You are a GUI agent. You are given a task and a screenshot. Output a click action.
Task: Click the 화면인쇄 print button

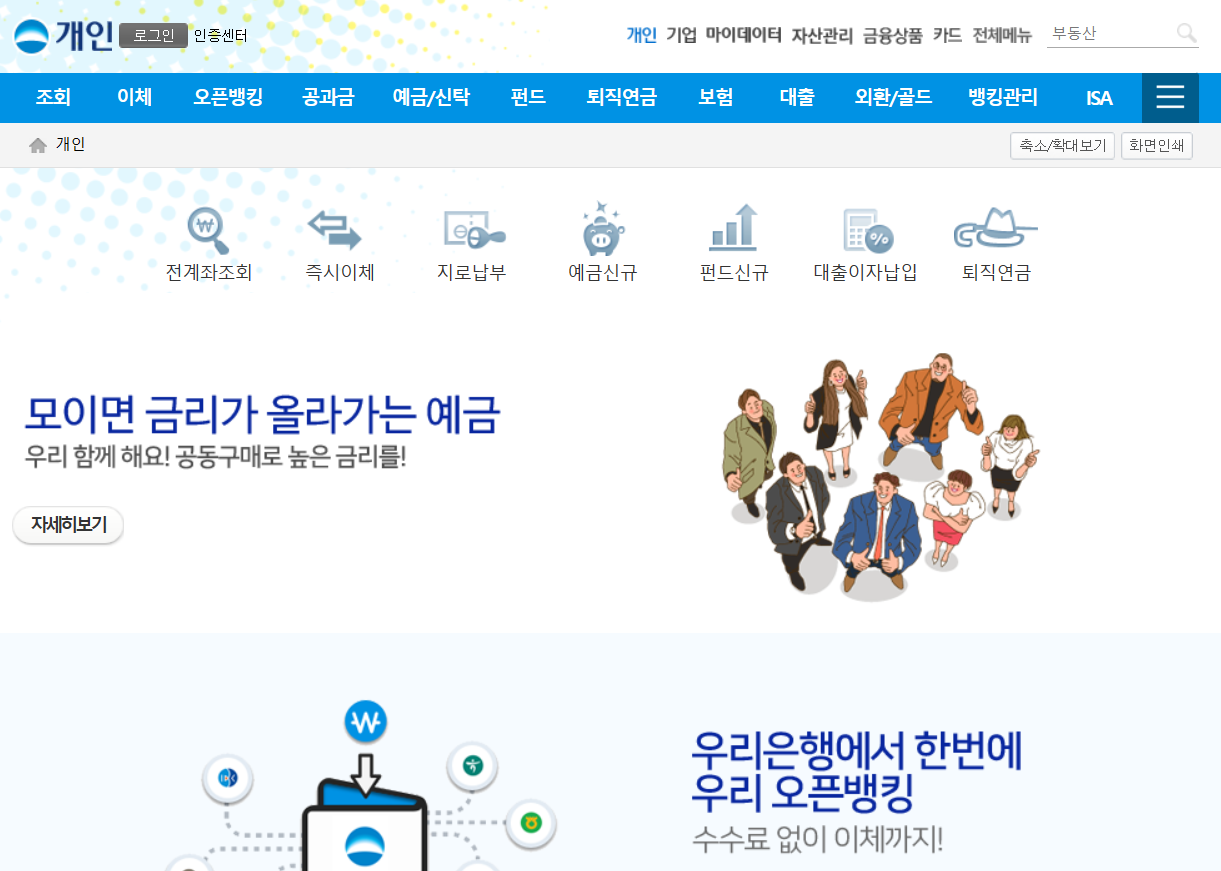(1156, 145)
